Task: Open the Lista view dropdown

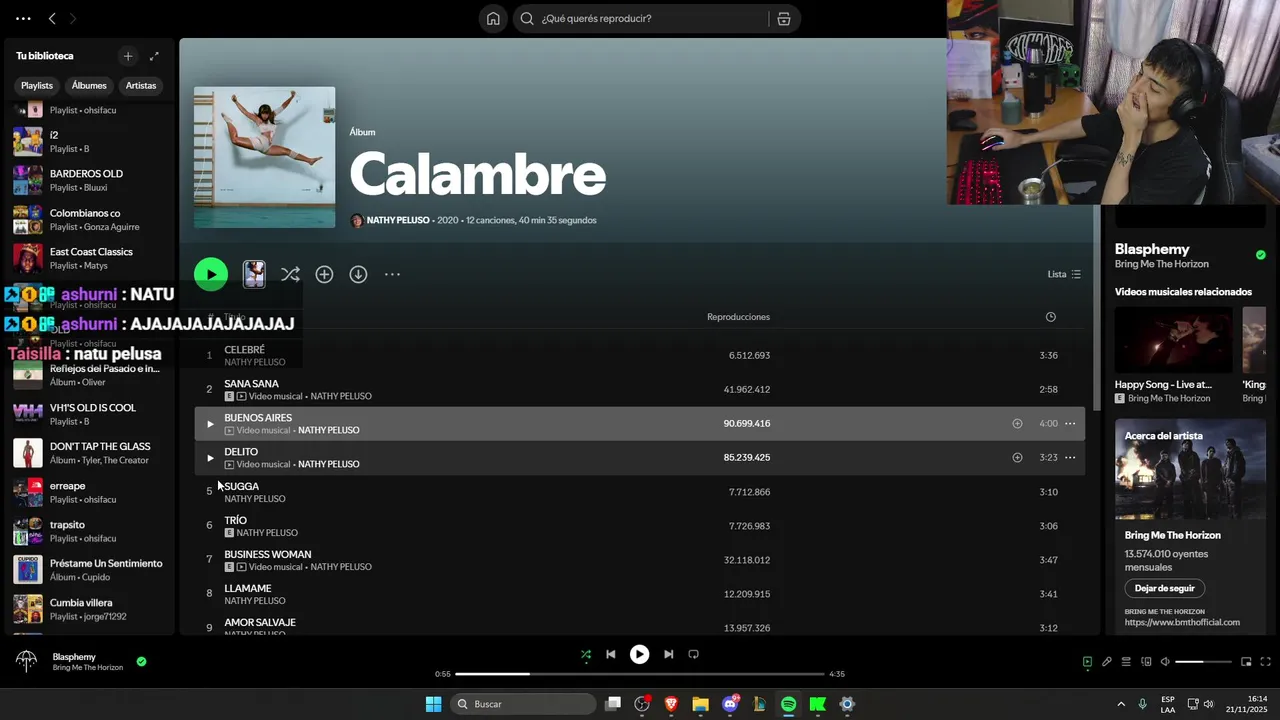Action: coord(1064,274)
